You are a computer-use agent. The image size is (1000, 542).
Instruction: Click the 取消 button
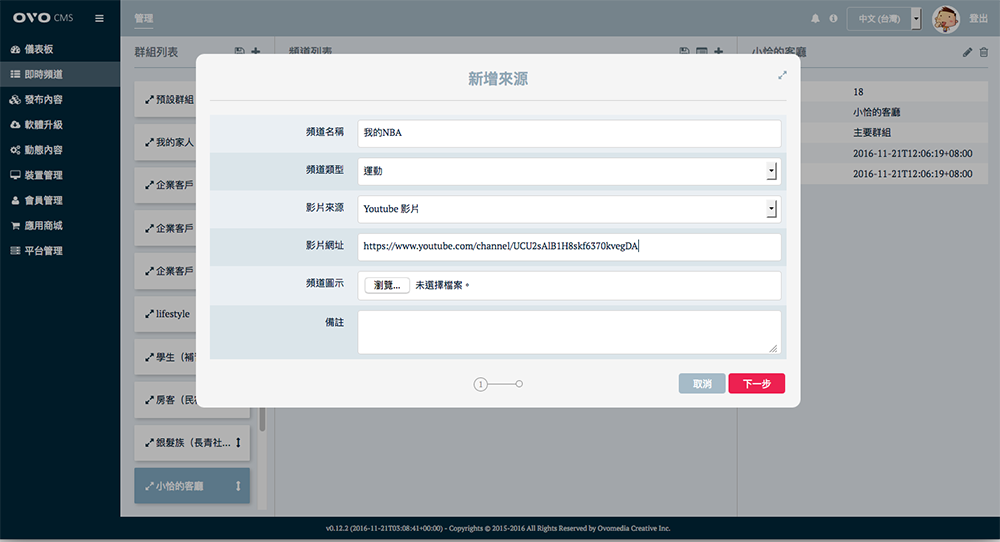coord(701,384)
